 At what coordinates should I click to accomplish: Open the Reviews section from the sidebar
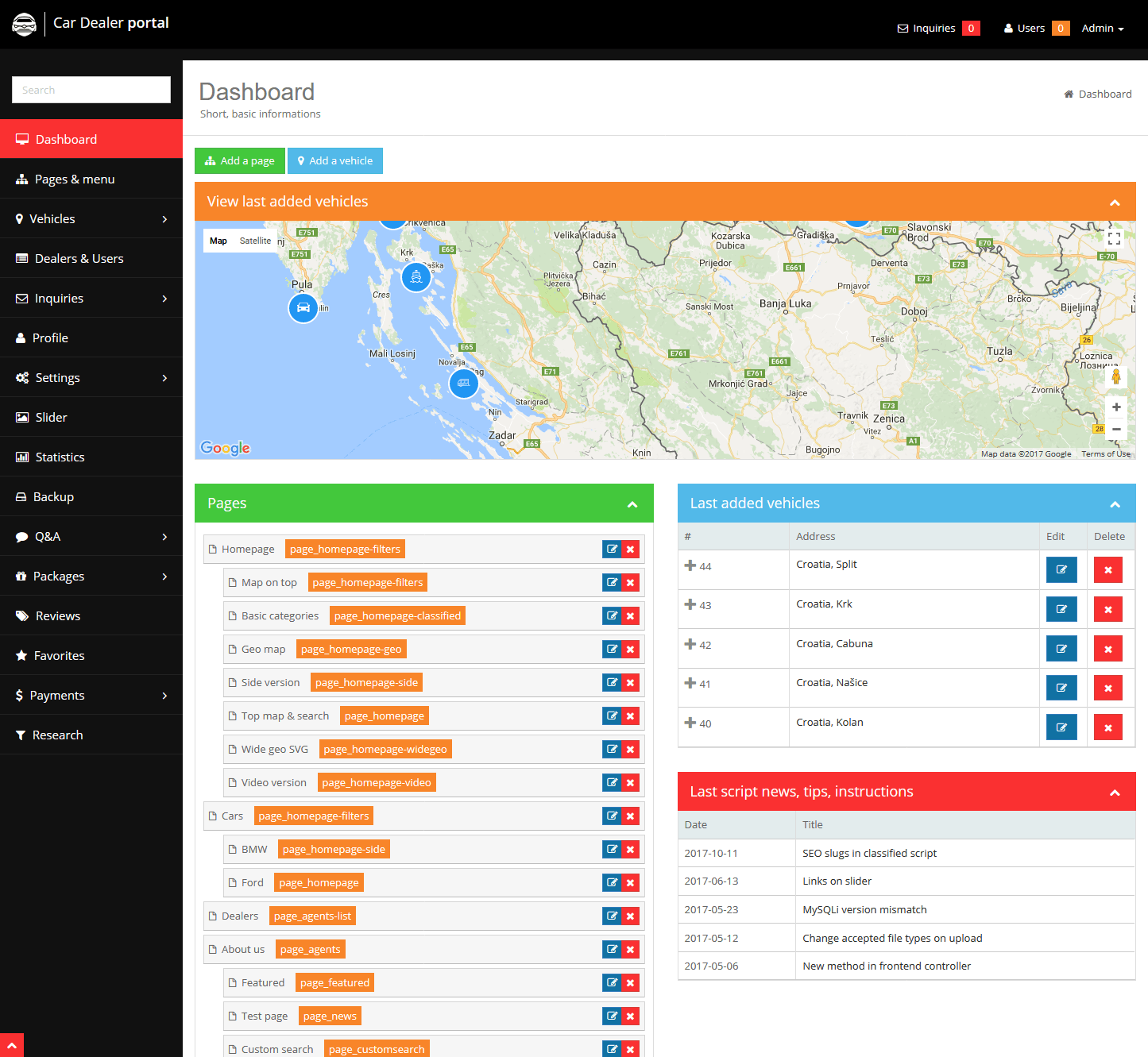tap(57, 615)
